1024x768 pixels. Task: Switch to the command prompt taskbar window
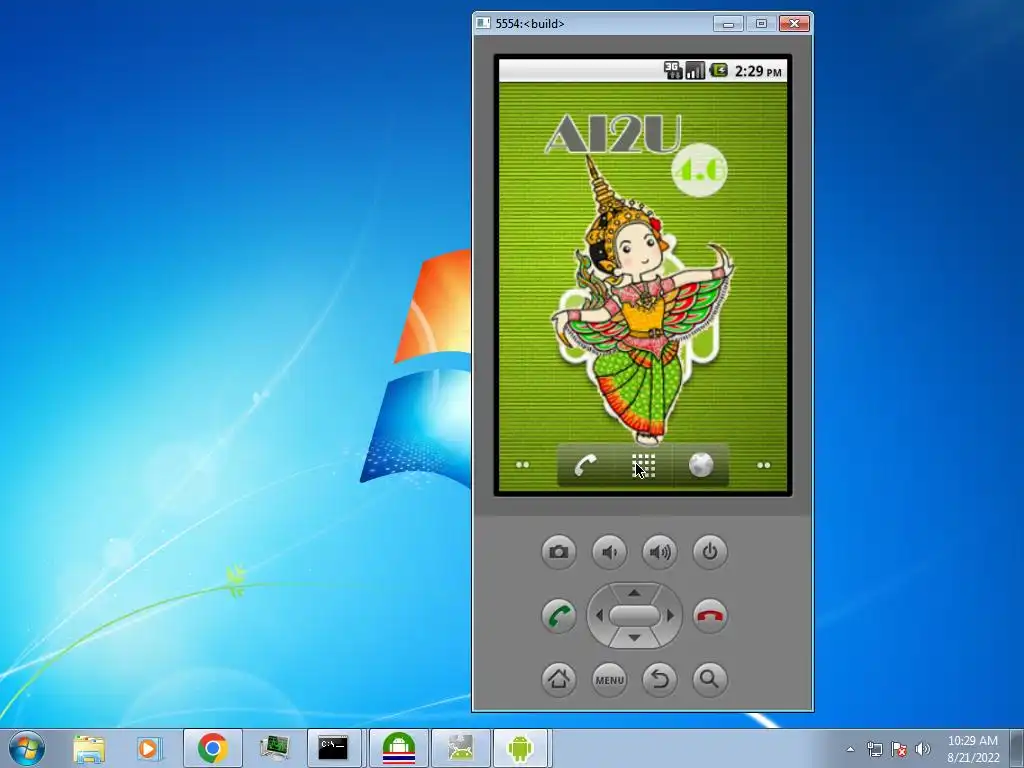(333, 748)
